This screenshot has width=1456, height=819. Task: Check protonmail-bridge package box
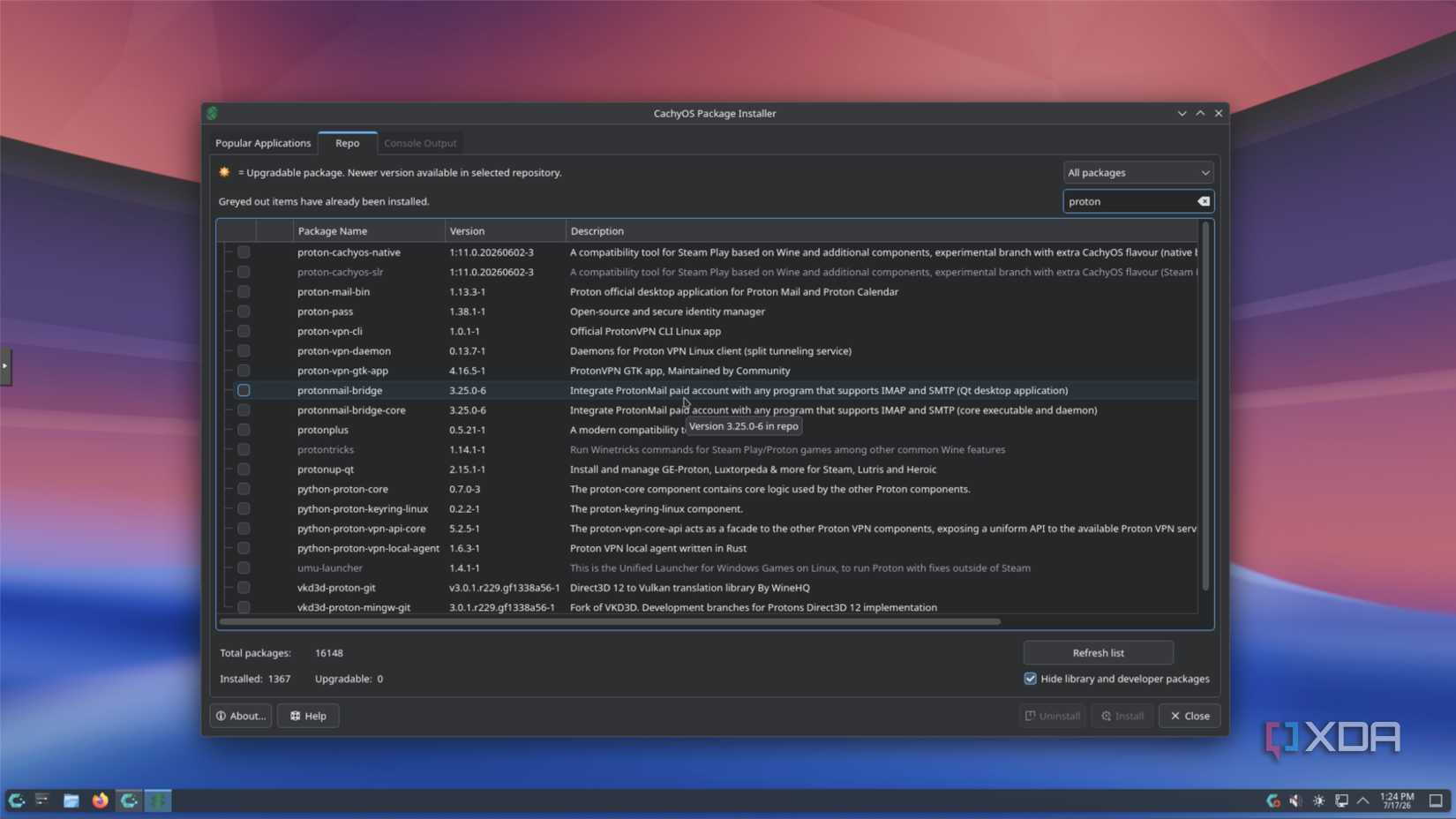[x=244, y=390]
